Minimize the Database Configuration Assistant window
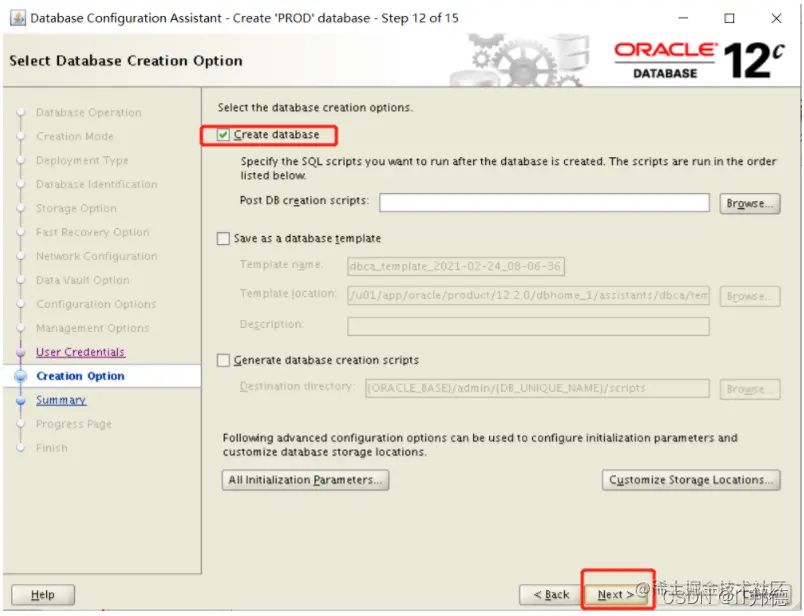Viewport: 804px width, 616px height. click(x=683, y=18)
